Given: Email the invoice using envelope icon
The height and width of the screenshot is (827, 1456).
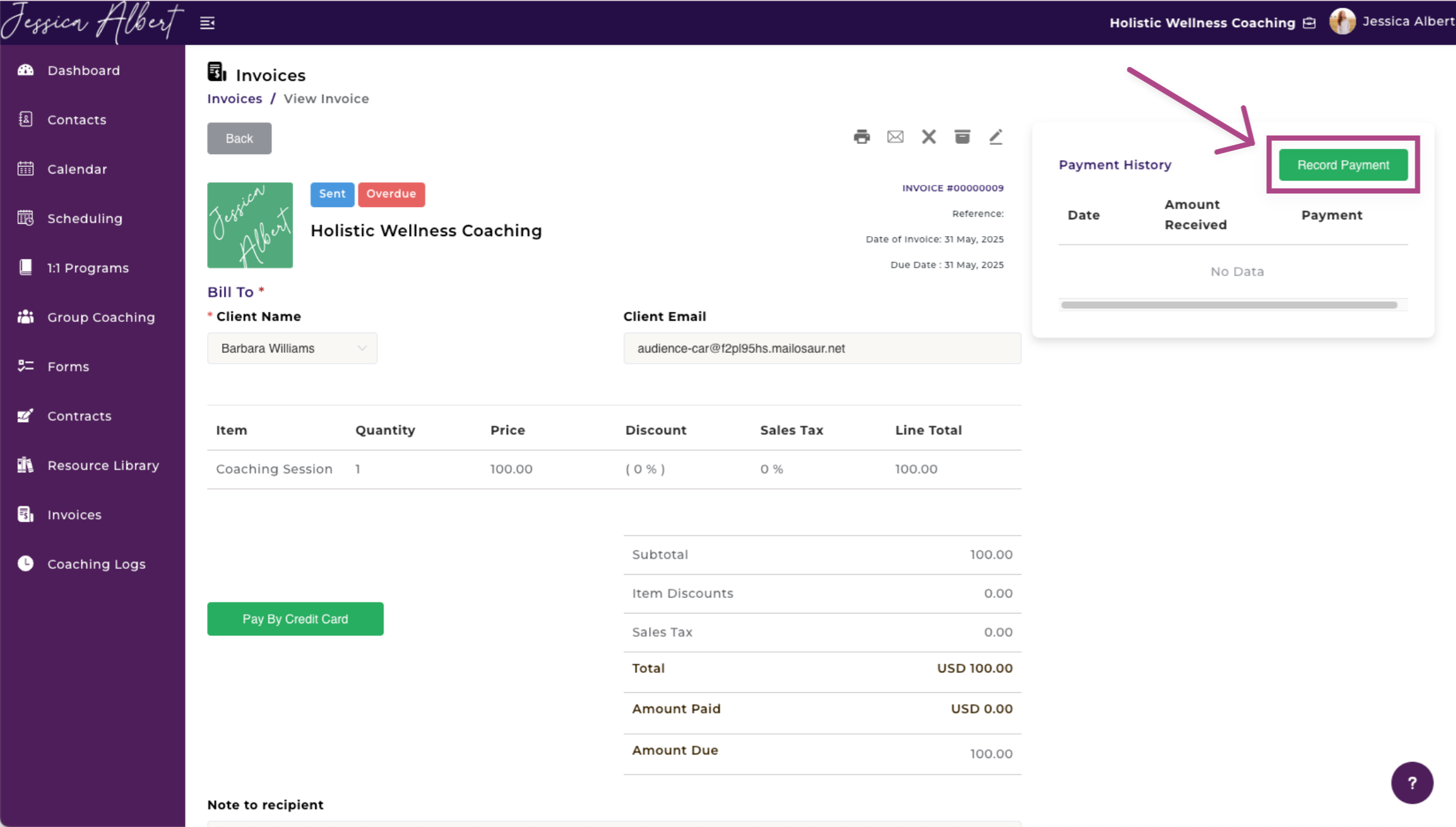Looking at the screenshot, I should [x=895, y=137].
